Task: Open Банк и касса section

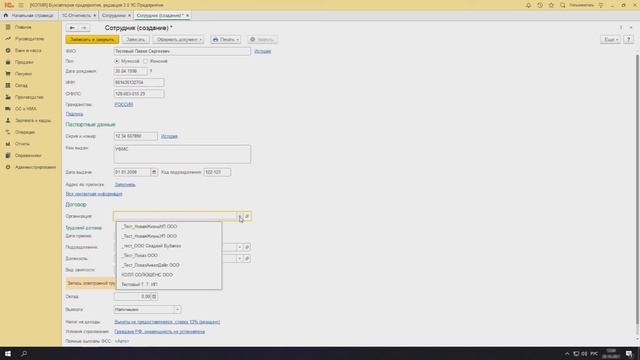Action: pyautogui.click(x=28, y=50)
